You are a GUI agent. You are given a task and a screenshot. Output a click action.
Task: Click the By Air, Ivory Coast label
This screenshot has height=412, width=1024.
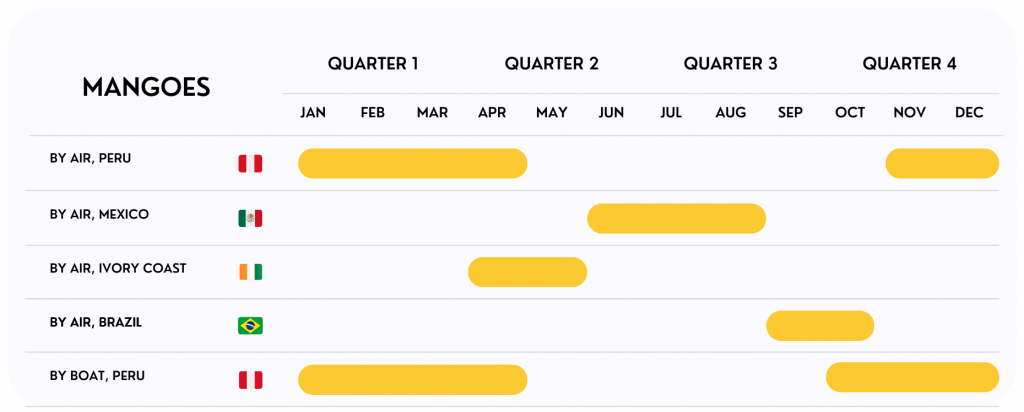click(x=117, y=268)
